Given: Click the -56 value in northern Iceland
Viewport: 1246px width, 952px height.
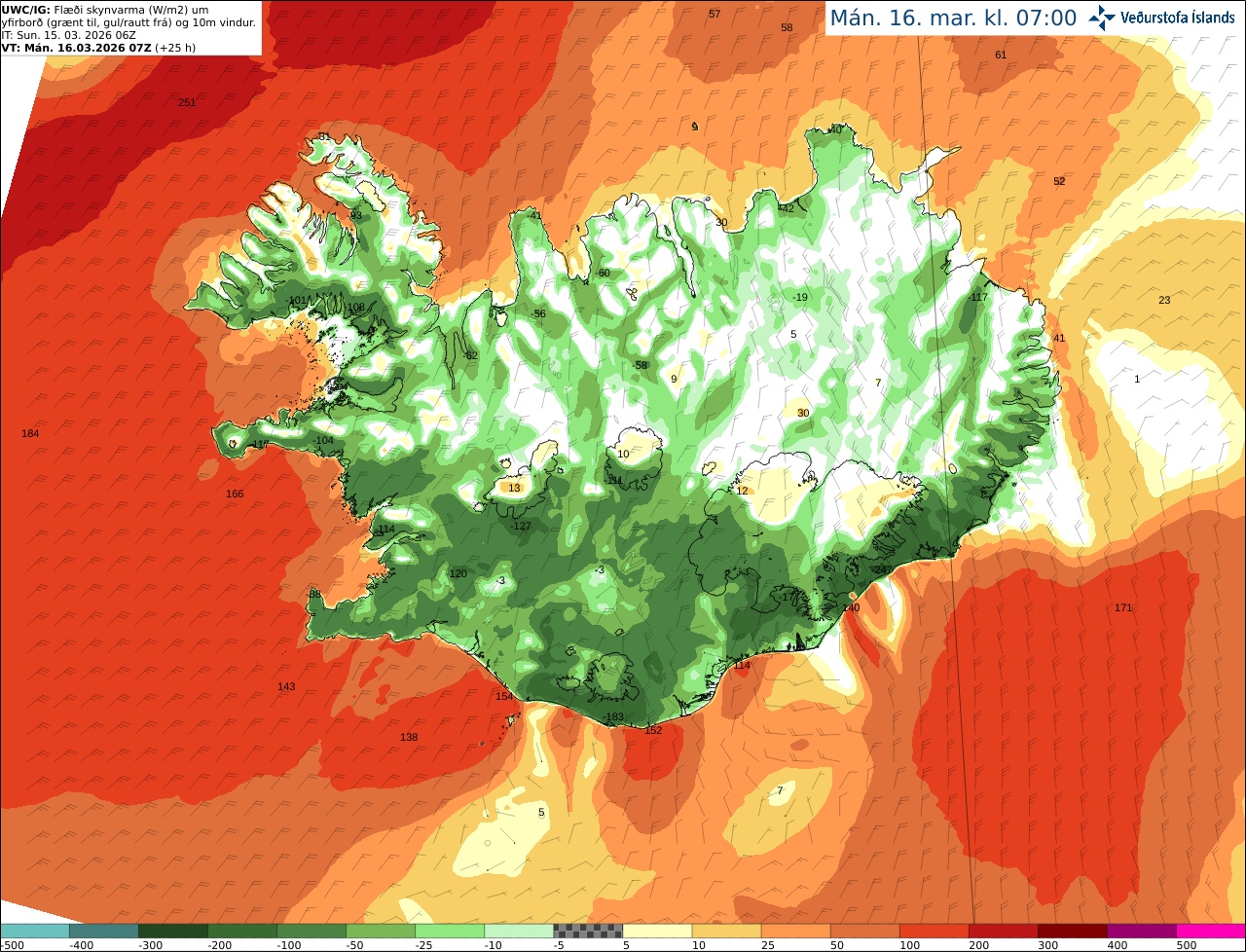Looking at the screenshot, I should 538,313.
